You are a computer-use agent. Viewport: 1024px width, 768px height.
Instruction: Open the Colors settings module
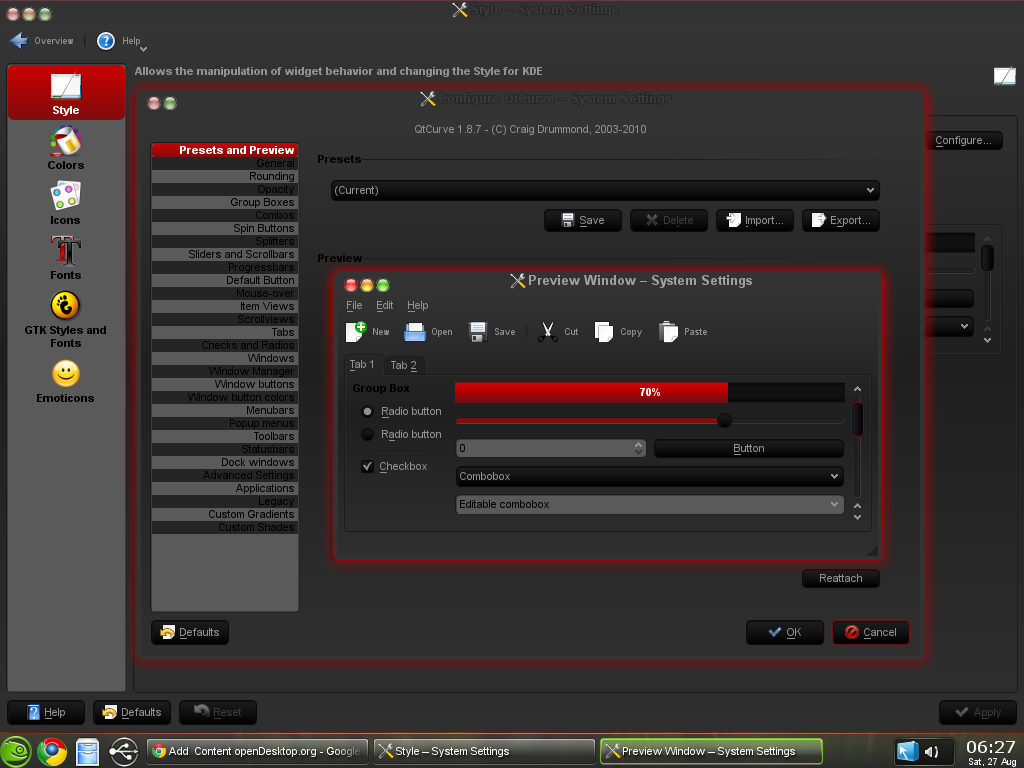(x=66, y=148)
